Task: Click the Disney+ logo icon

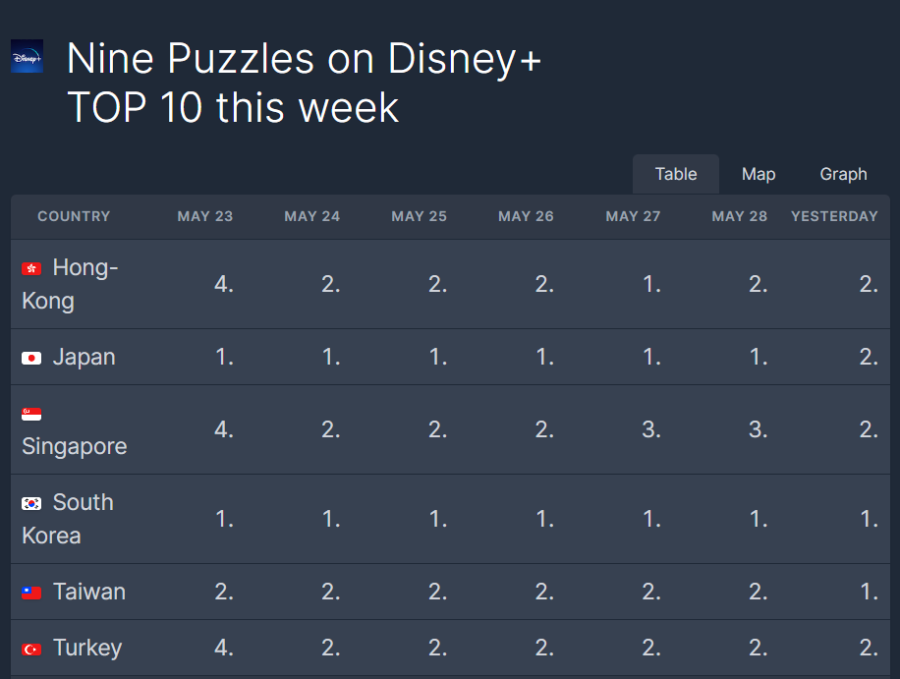Action: pyautogui.click(x=27, y=56)
